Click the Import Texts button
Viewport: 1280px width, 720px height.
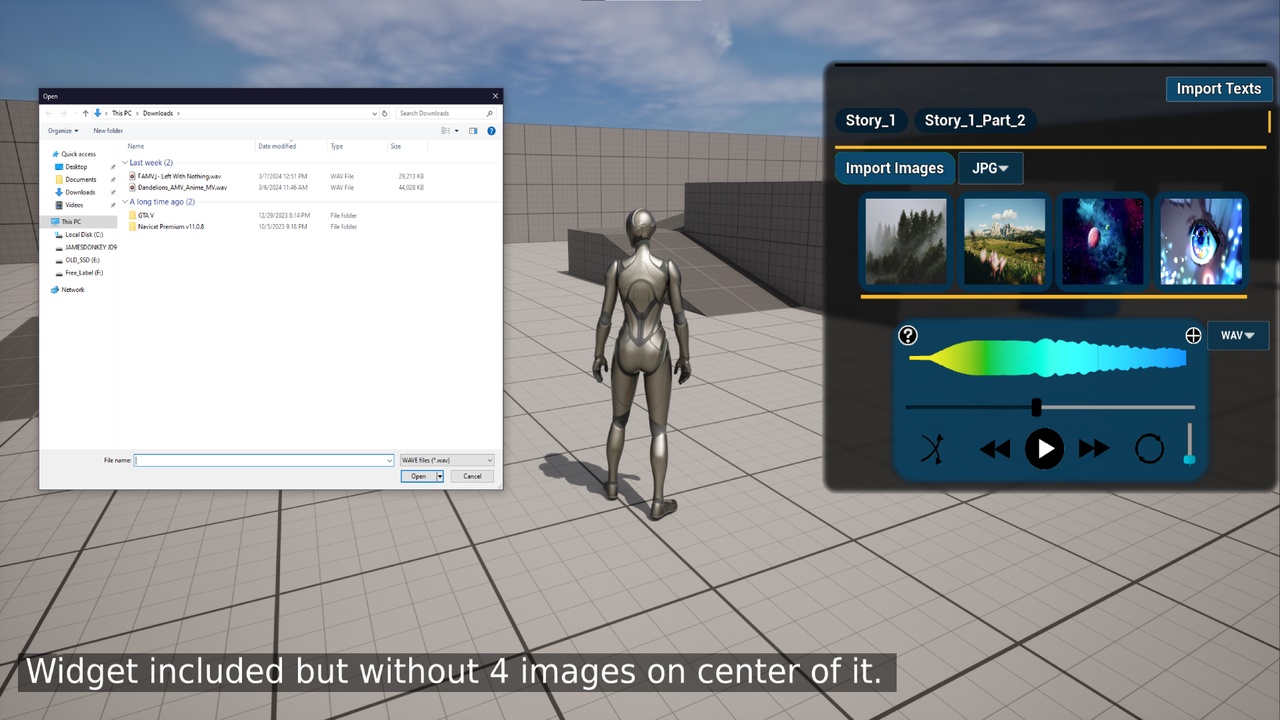click(1219, 89)
